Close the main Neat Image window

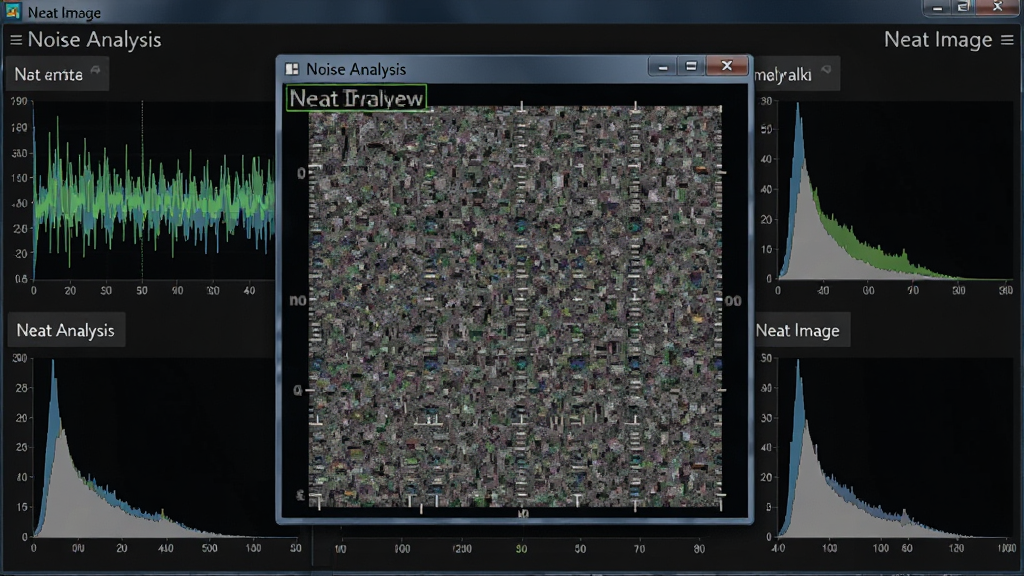[997, 7]
